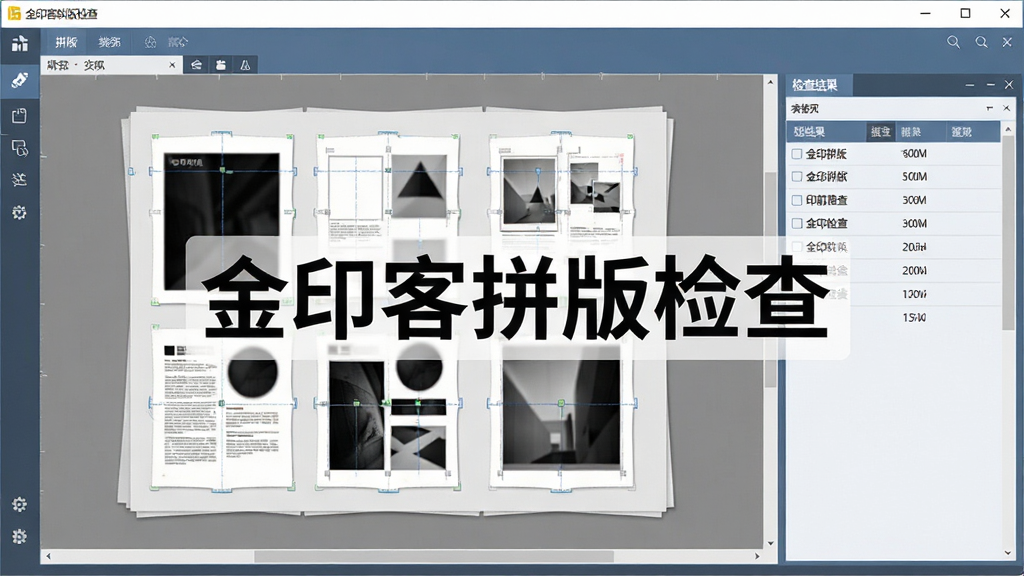Screen dimensions: 1024x576
Task: Click the highlighted second column header in results
Action: (x=880, y=132)
